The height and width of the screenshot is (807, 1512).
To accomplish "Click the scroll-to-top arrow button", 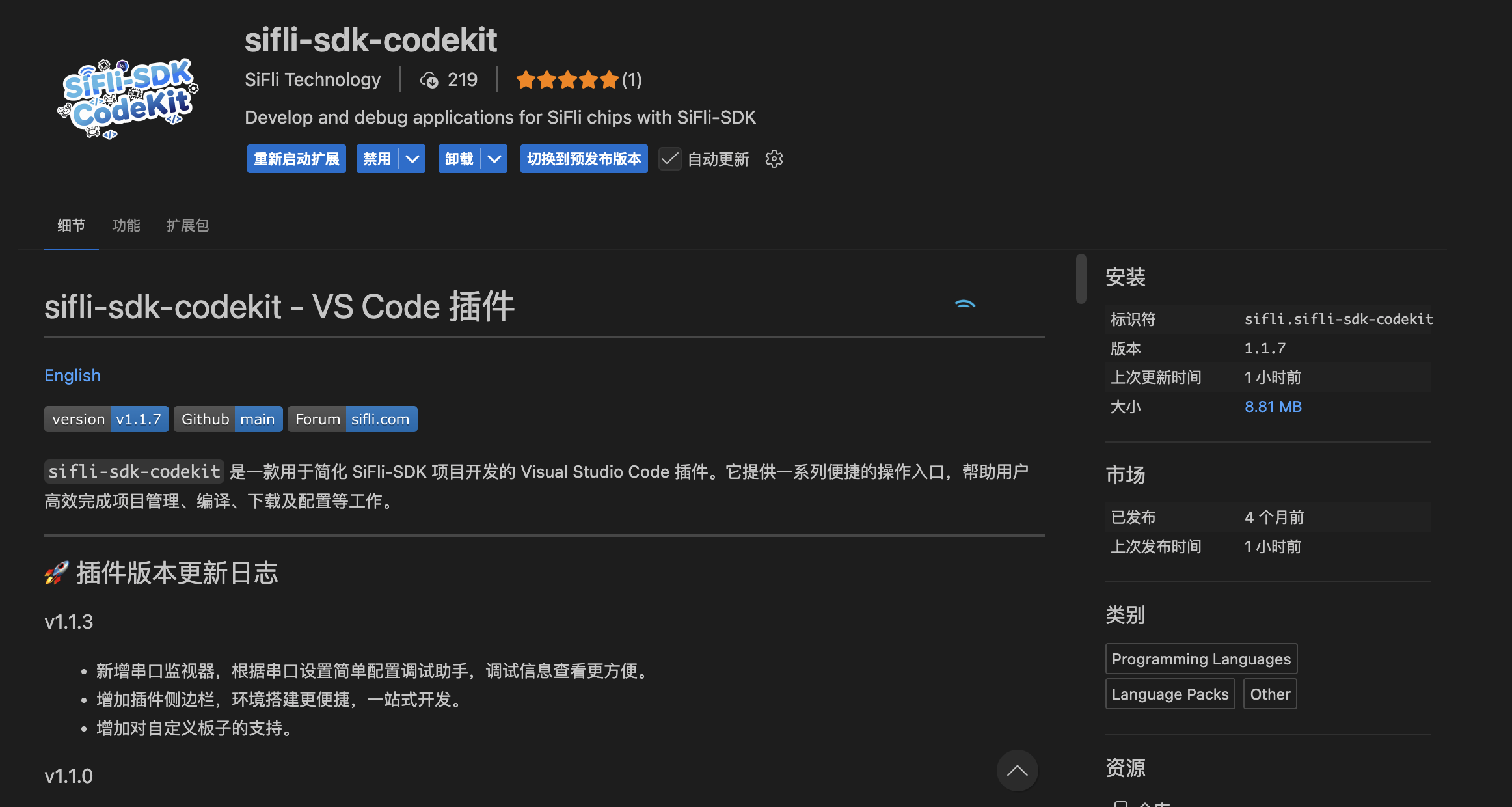I will click(1017, 771).
